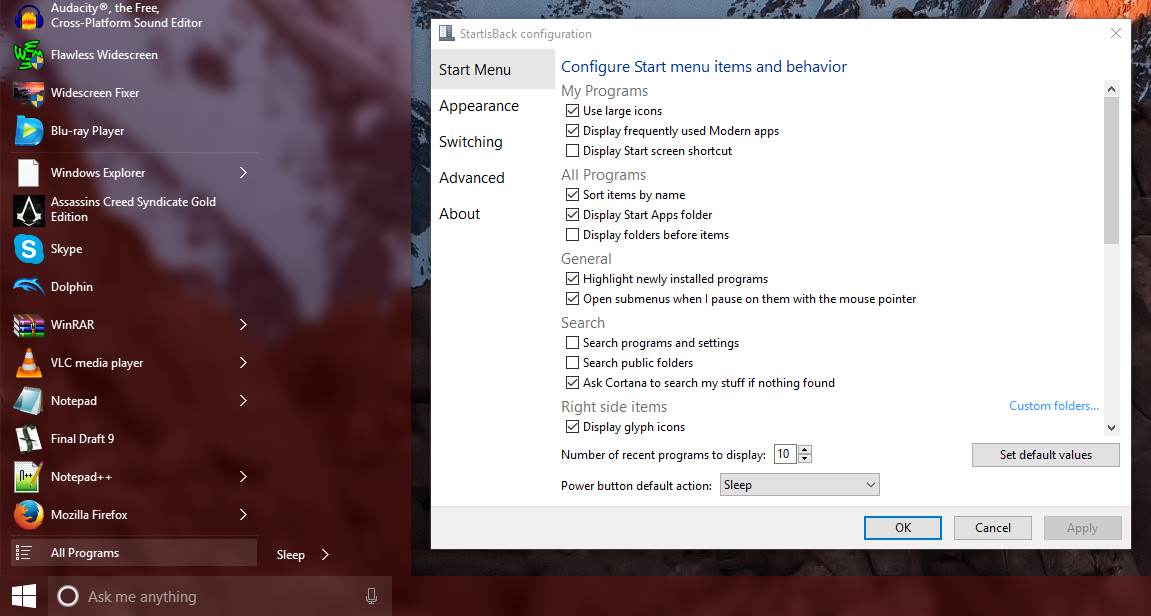The height and width of the screenshot is (616, 1151).
Task: Click scrollbar down arrow in settings list
Action: 1111,427
